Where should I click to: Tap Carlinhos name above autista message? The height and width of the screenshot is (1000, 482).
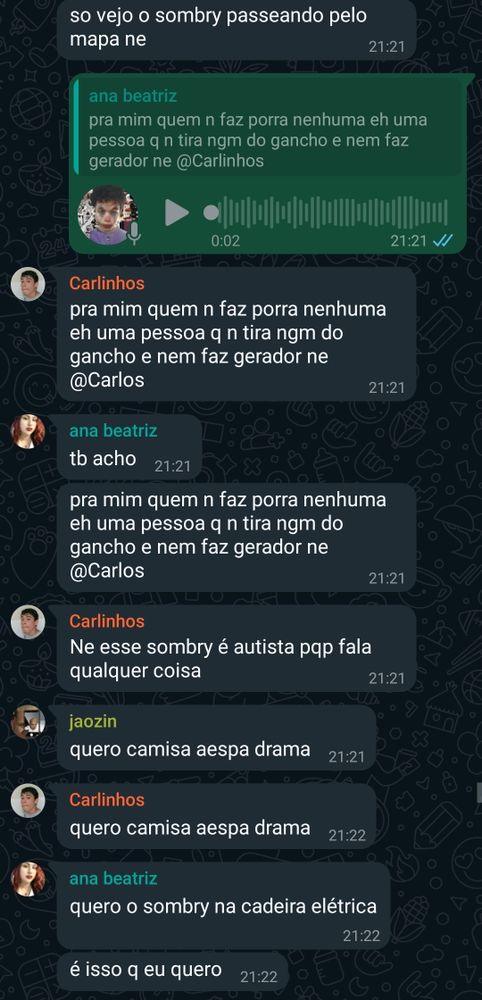click(106, 621)
